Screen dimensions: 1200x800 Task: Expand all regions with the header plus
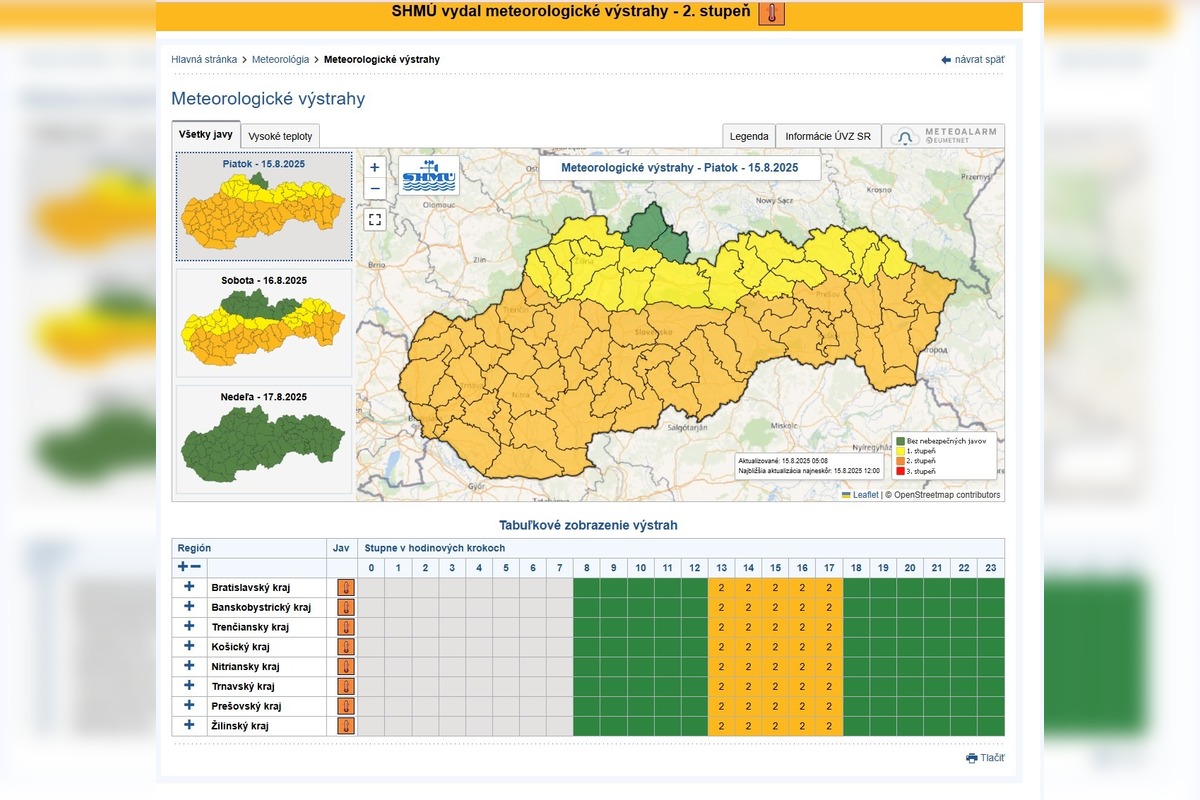click(183, 567)
